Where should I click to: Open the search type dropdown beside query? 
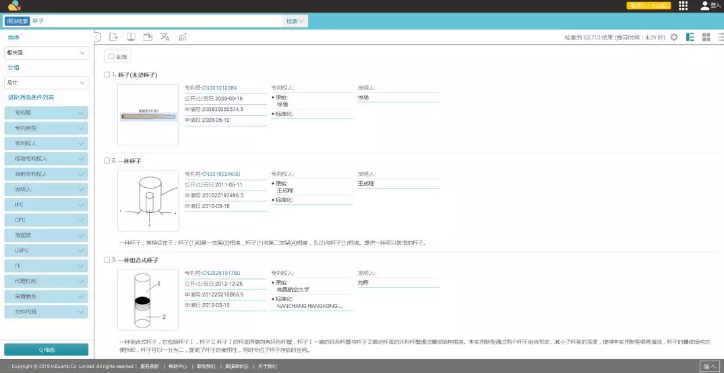[295, 21]
